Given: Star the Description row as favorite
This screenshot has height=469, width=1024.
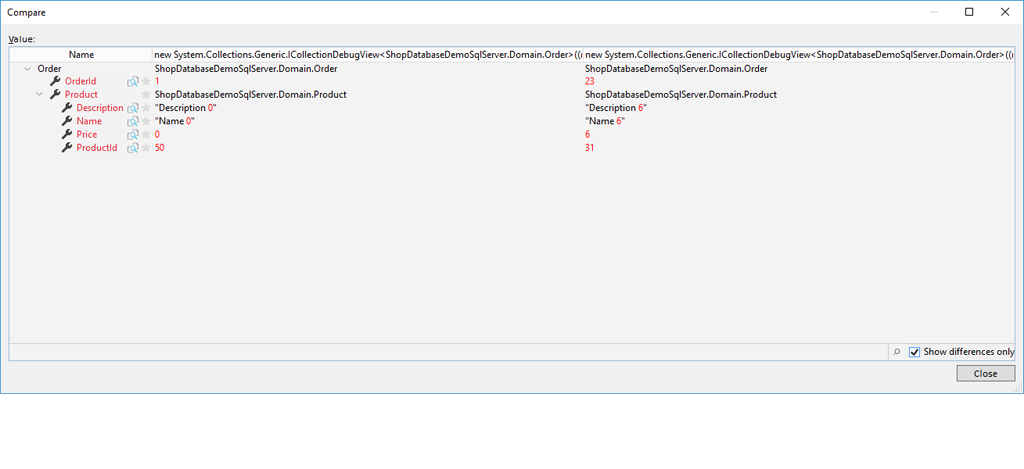Looking at the screenshot, I should click(146, 108).
